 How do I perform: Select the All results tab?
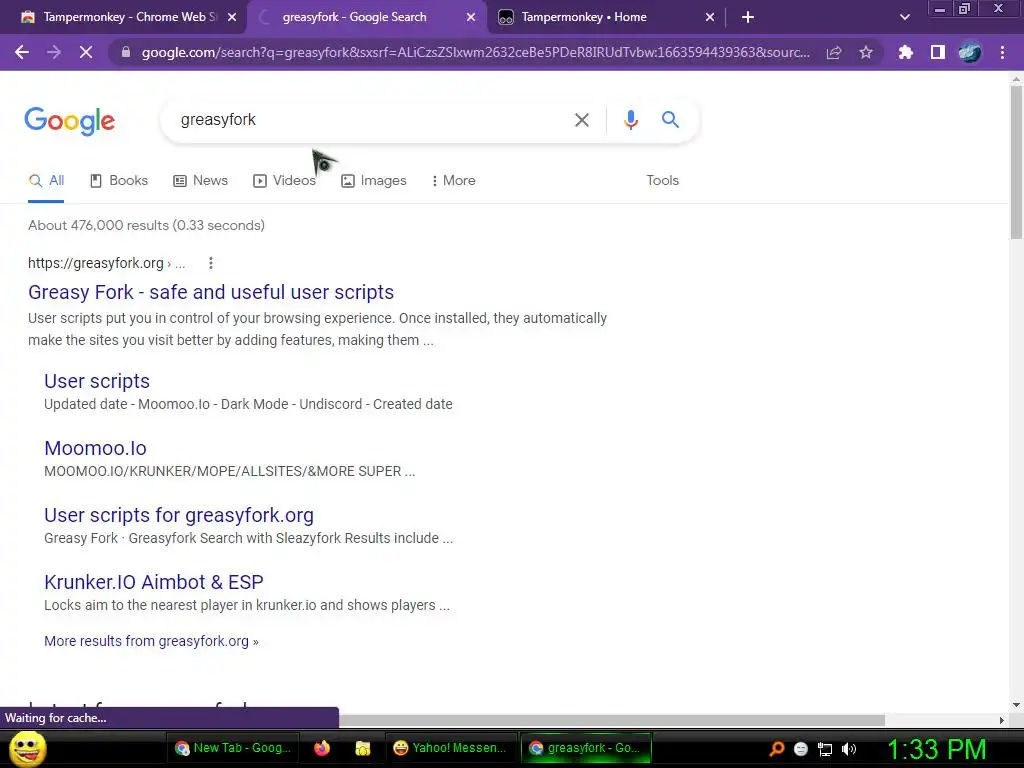[46, 180]
